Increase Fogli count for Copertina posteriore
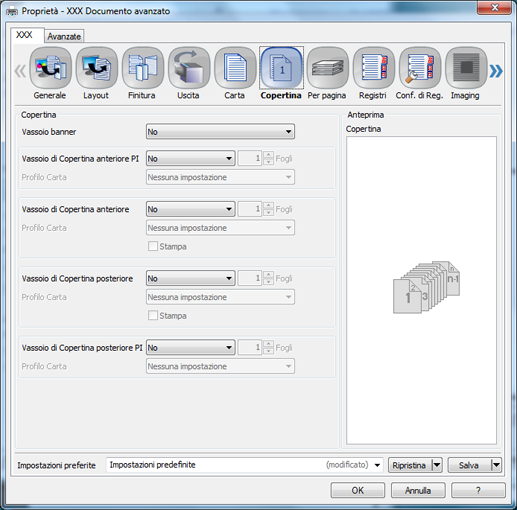This screenshot has height=510, width=517. (x=268, y=275)
